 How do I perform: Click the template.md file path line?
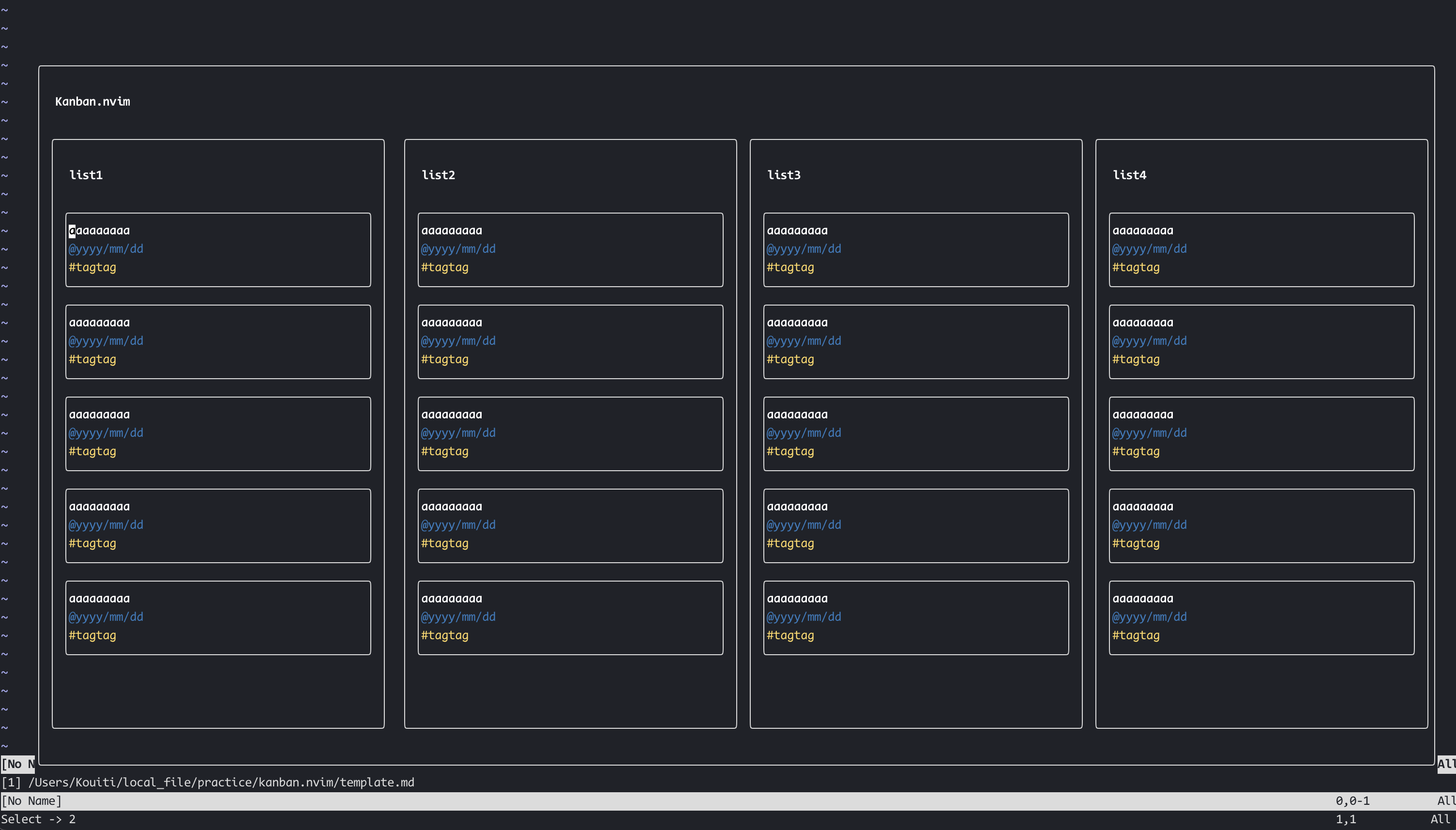(x=208, y=782)
